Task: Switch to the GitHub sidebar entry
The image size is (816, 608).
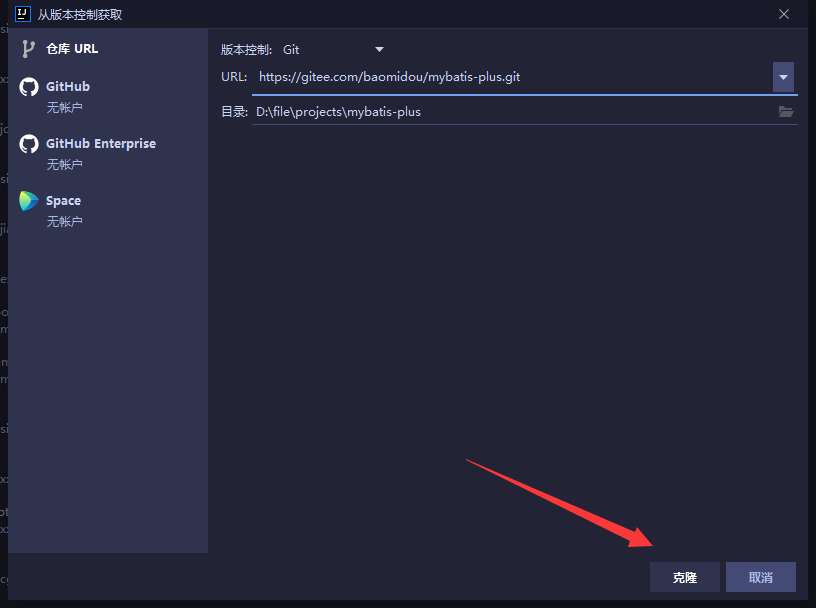Action: pyautogui.click(x=68, y=87)
